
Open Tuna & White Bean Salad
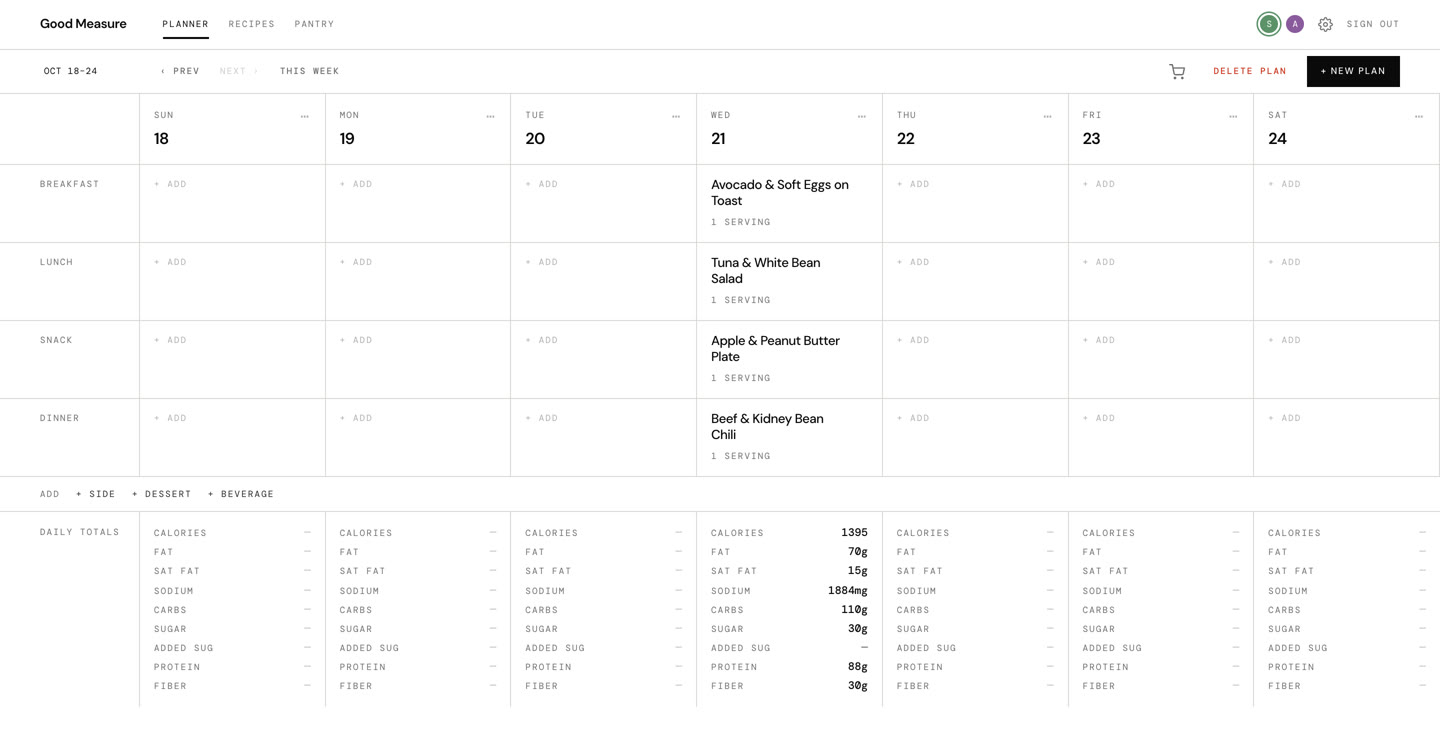(766, 271)
